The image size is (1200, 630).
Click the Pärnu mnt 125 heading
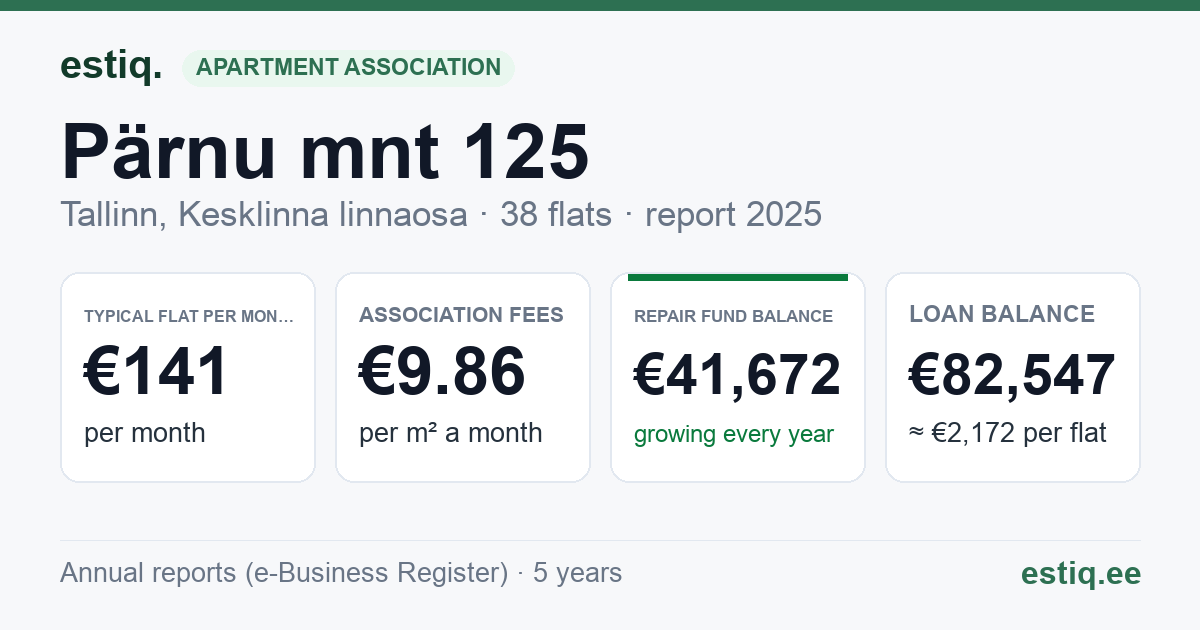[x=325, y=152]
